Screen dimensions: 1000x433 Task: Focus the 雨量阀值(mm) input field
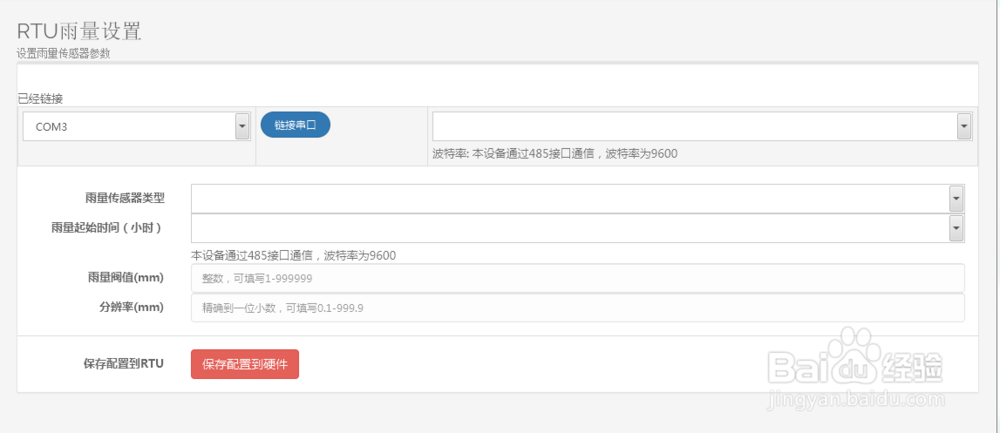coord(578,278)
